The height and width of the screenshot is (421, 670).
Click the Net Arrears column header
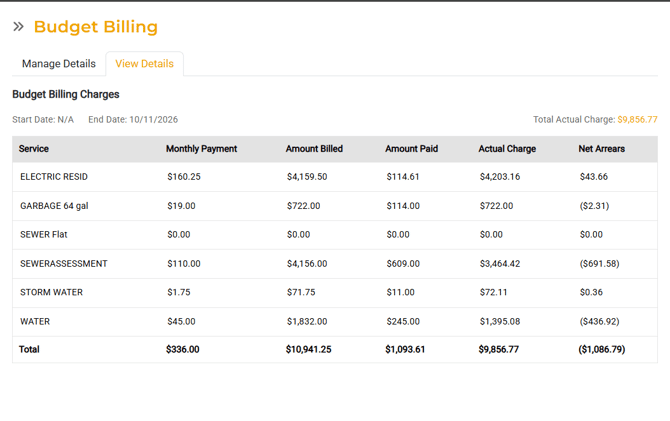(601, 149)
